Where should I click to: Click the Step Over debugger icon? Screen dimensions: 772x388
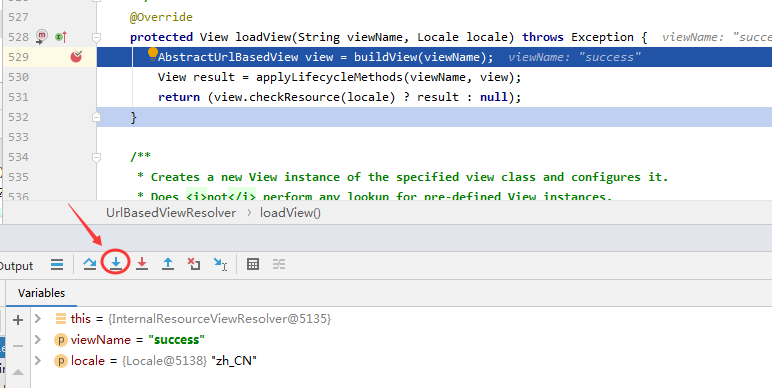pyautogui.click(x=90, y=264)
